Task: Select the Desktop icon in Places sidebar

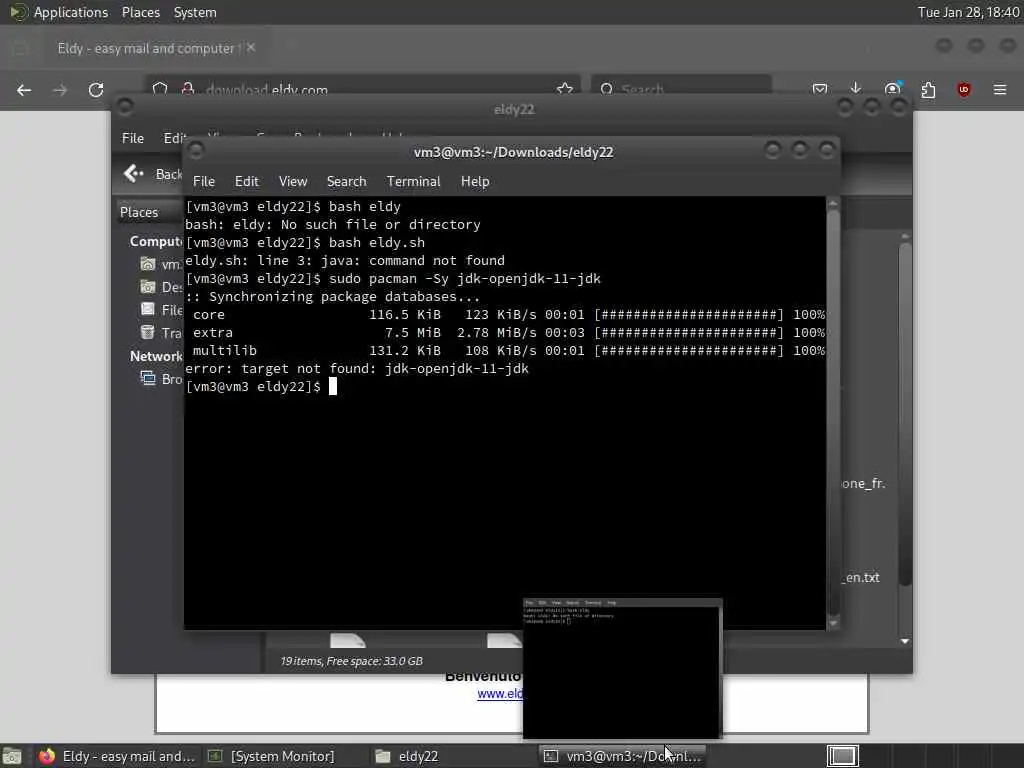Action: (x=148, y=287)
